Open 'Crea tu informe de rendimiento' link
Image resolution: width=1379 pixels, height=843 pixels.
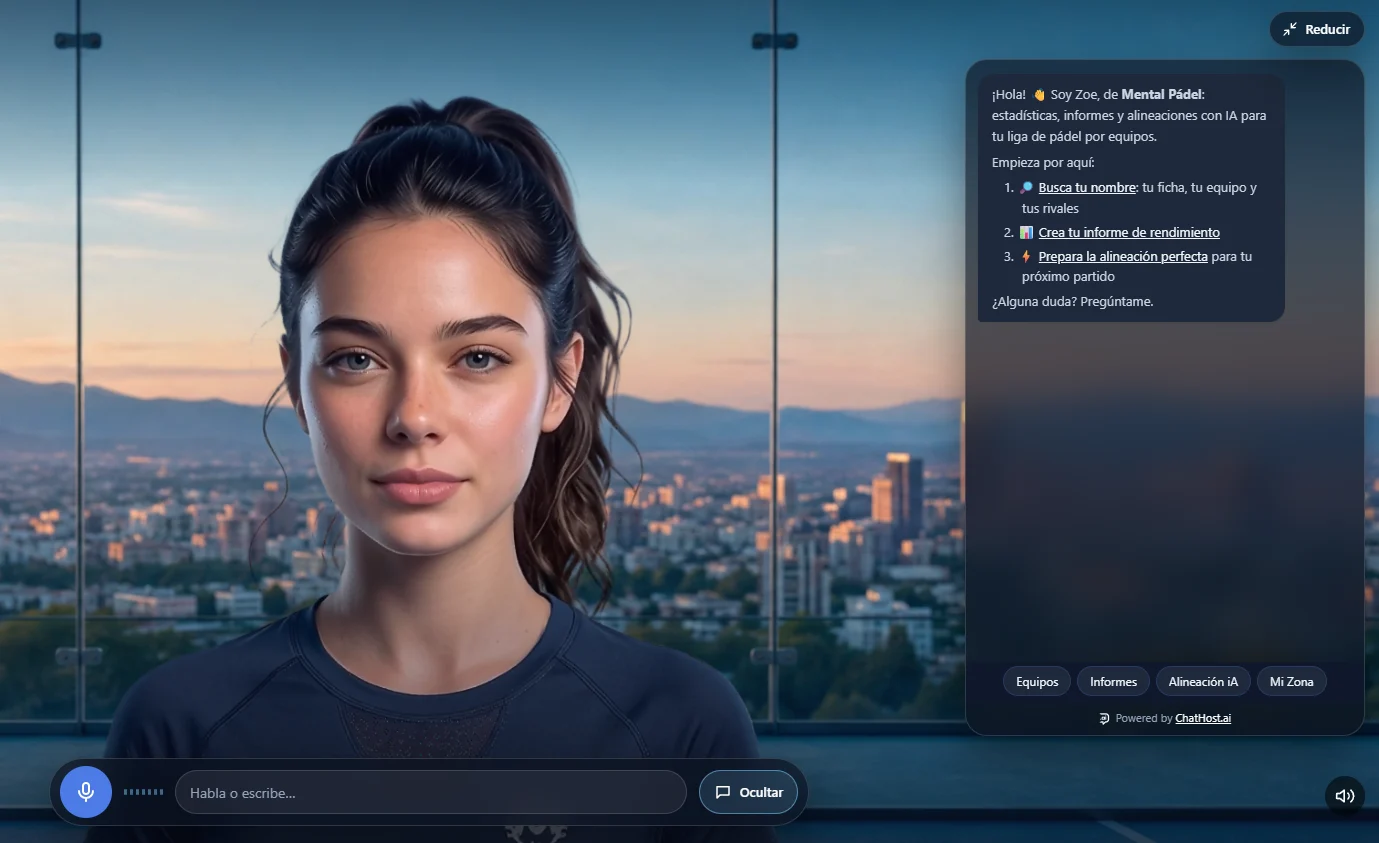[x=1129, y=232]
